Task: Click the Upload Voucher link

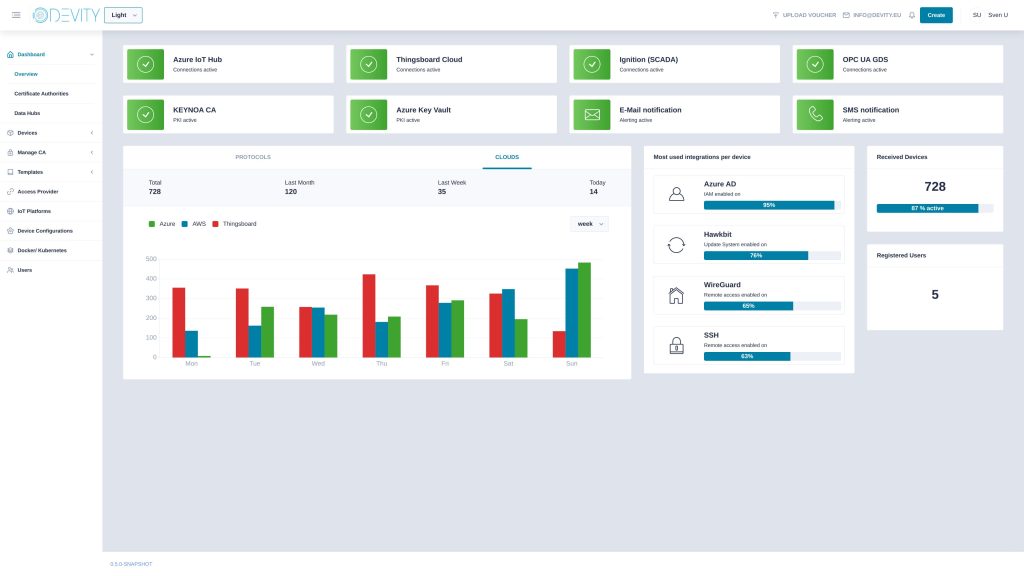Action: tap(805, 15)
